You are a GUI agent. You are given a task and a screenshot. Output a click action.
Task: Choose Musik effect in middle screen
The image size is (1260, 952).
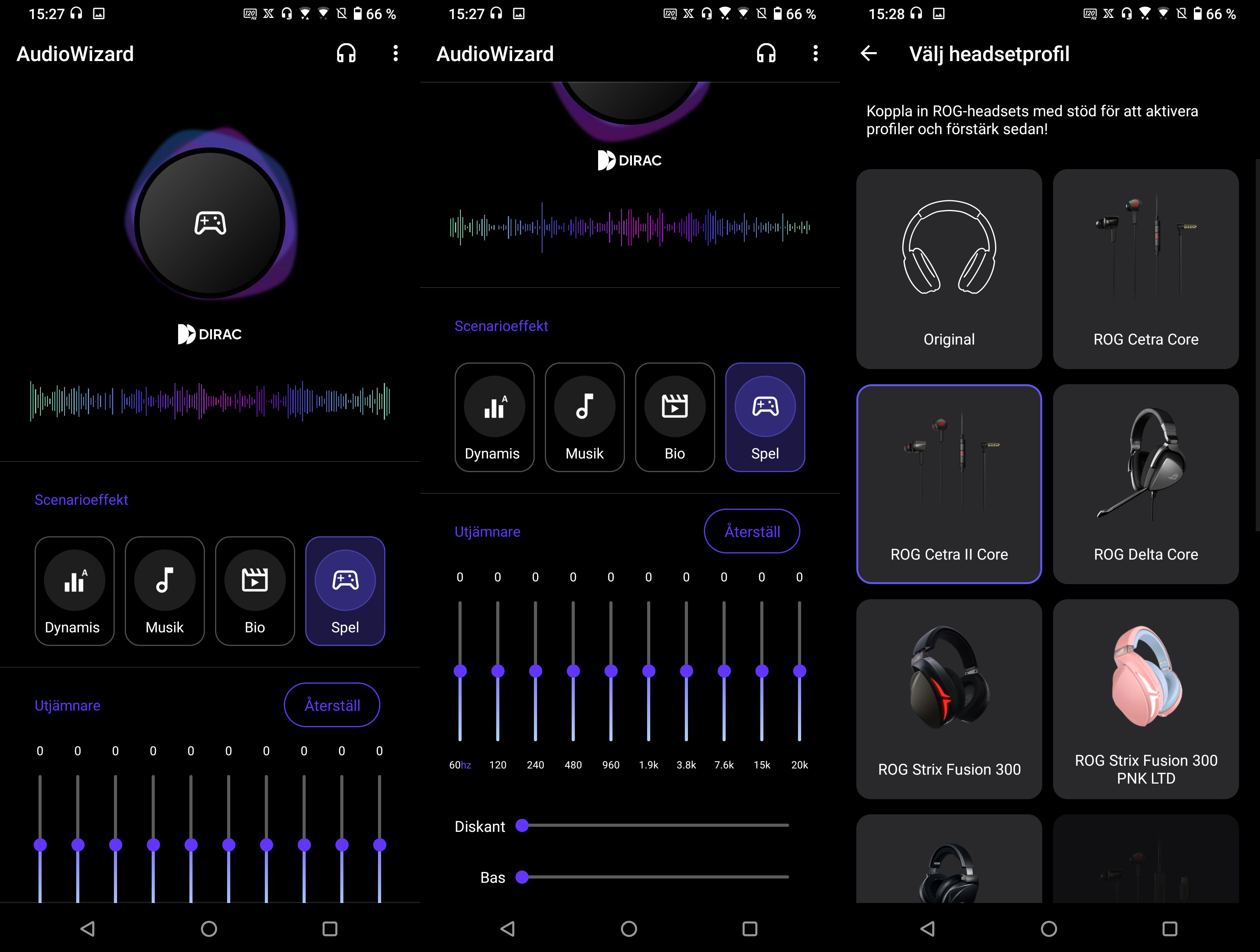pos(584,417)
